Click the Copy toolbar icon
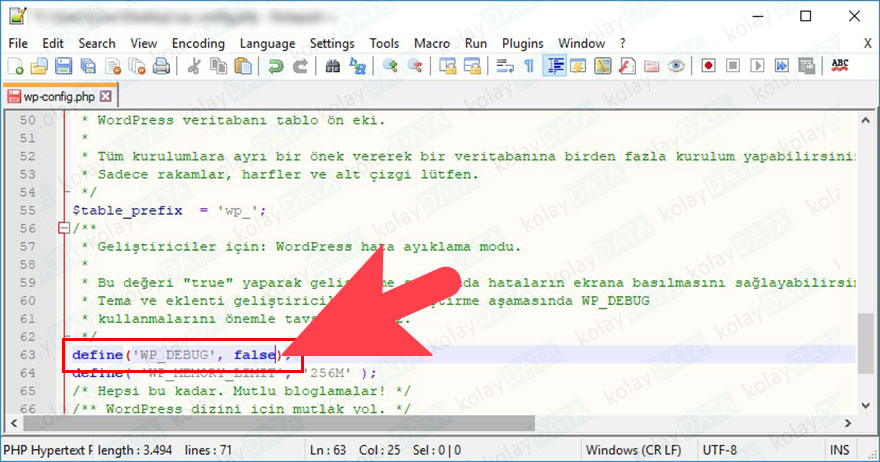This screenshot has height=462, width=880. coord(218,66)
